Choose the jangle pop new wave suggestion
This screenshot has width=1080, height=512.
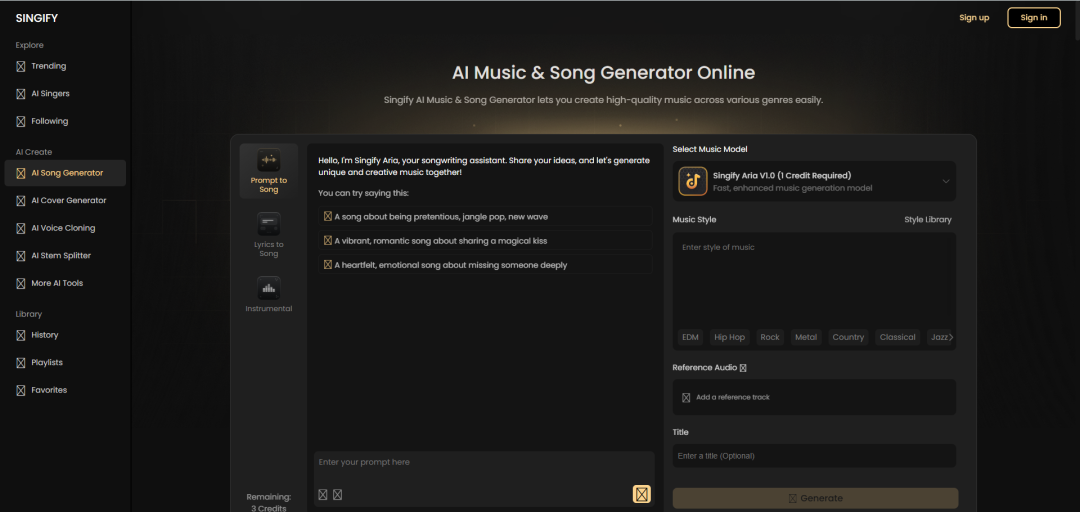485,216
